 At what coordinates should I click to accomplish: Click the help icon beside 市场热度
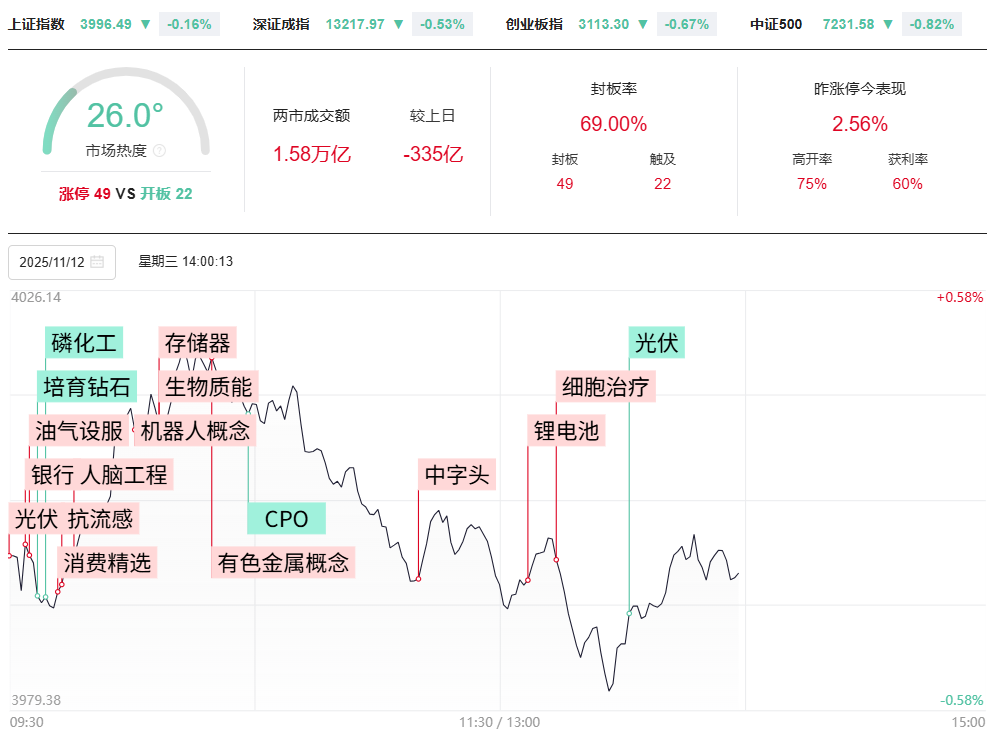coord(159,151)
